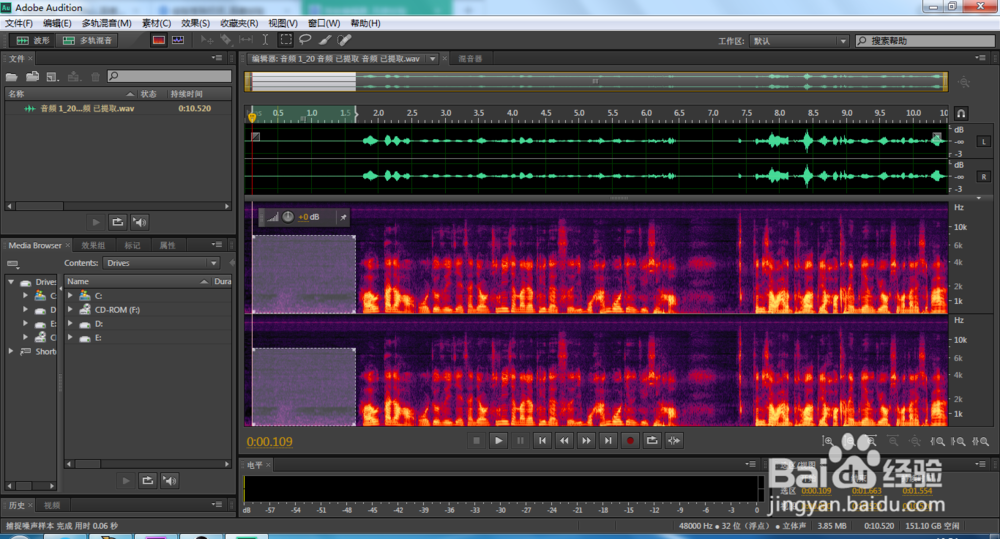Screen dimensions: 1000x539
Task: Click the Import File icon in Files panel
Action: (33, 77)
